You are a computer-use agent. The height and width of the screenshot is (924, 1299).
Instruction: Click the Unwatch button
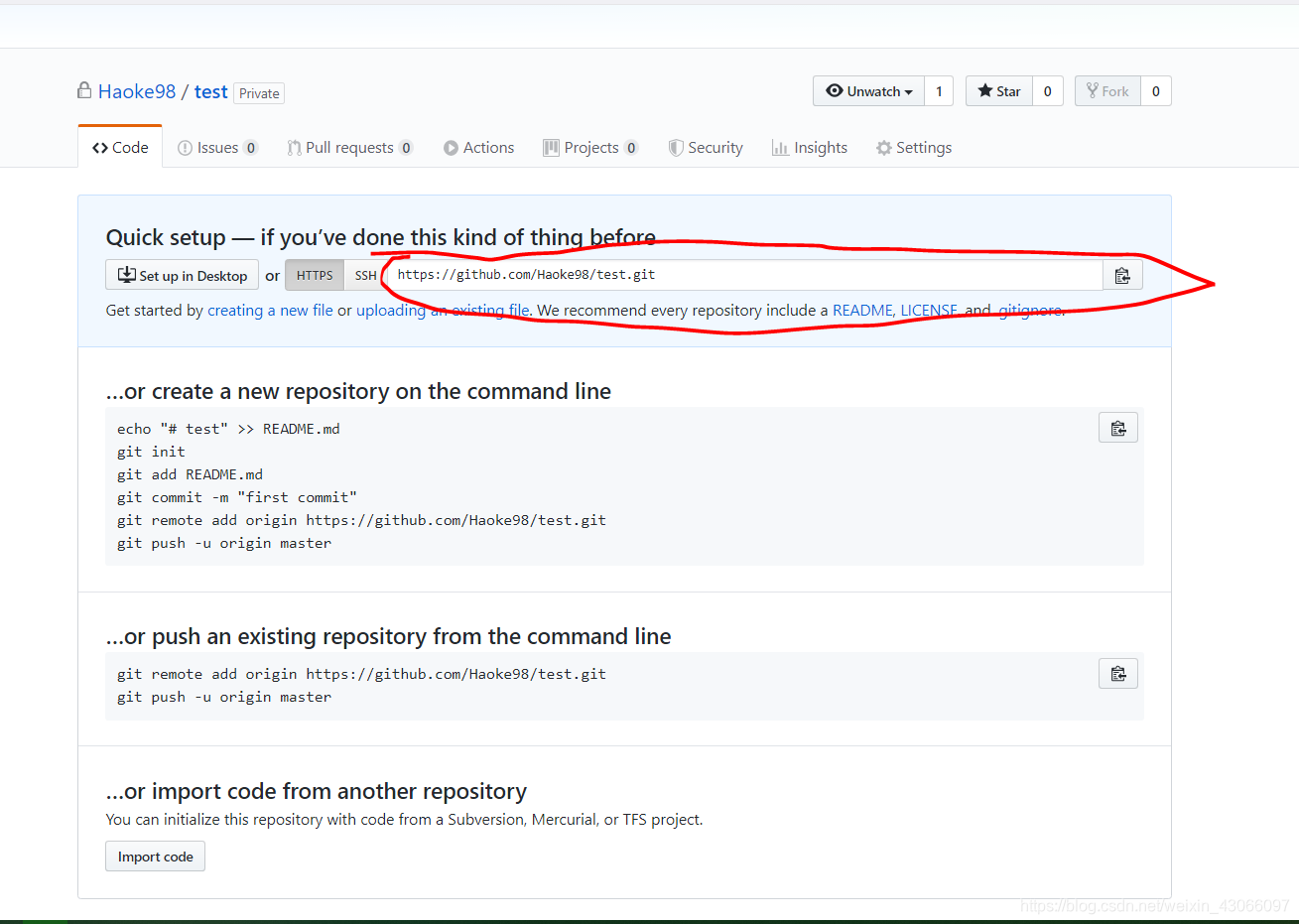click(x=868, y=91)
